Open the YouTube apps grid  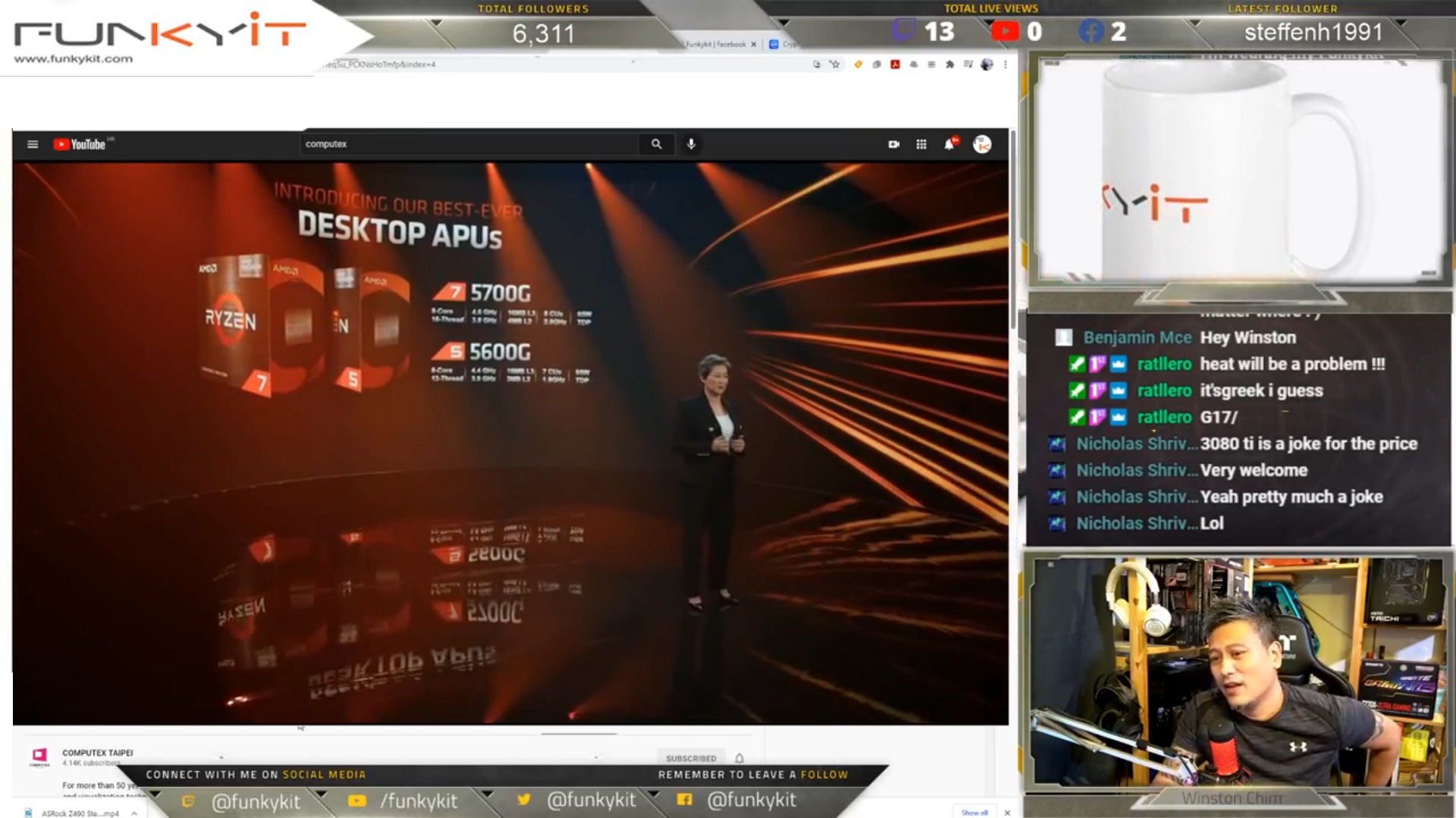click(x=921, y=144)
